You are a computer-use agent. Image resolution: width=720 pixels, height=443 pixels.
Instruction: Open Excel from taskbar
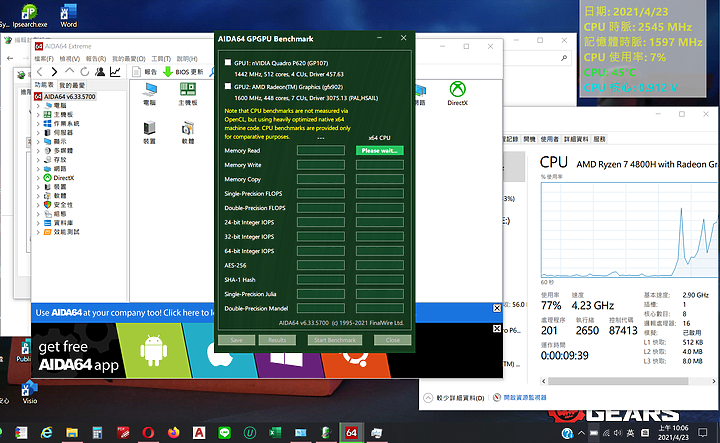click(x=275, y=432)
